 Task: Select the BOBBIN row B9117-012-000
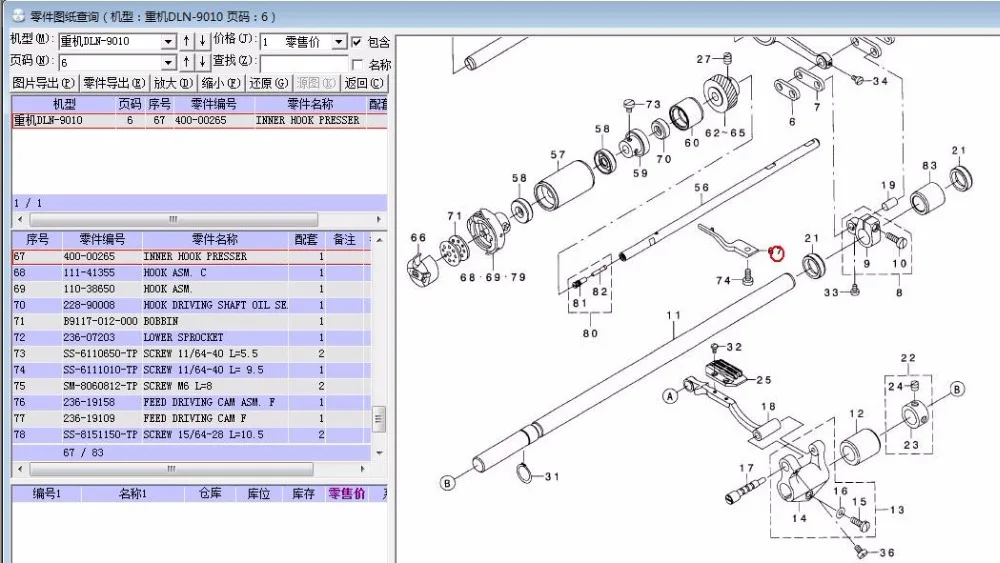click(x=191, y=321)
